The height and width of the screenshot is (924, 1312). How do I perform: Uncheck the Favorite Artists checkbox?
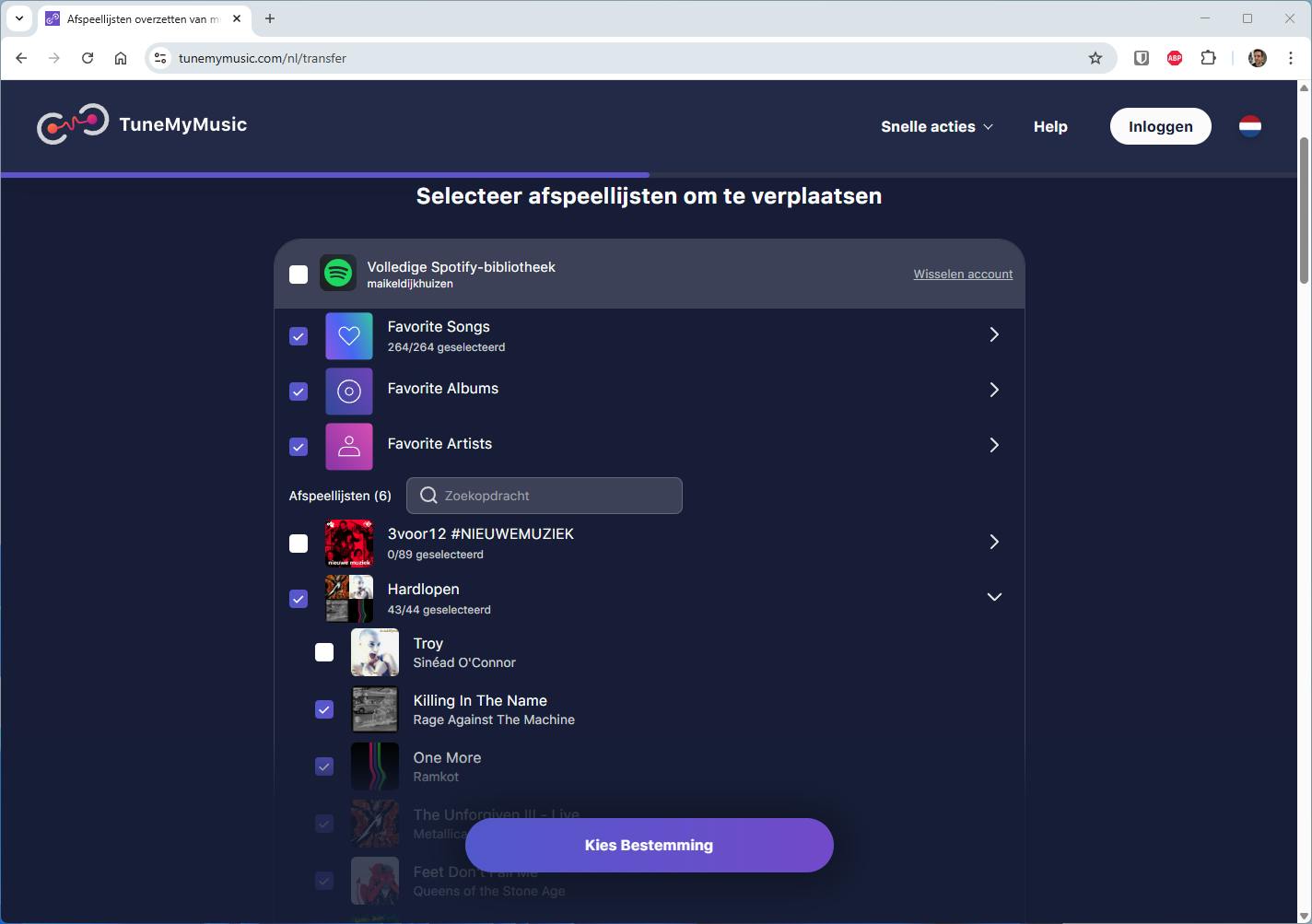pyautogui.click(x=299, y=447)
